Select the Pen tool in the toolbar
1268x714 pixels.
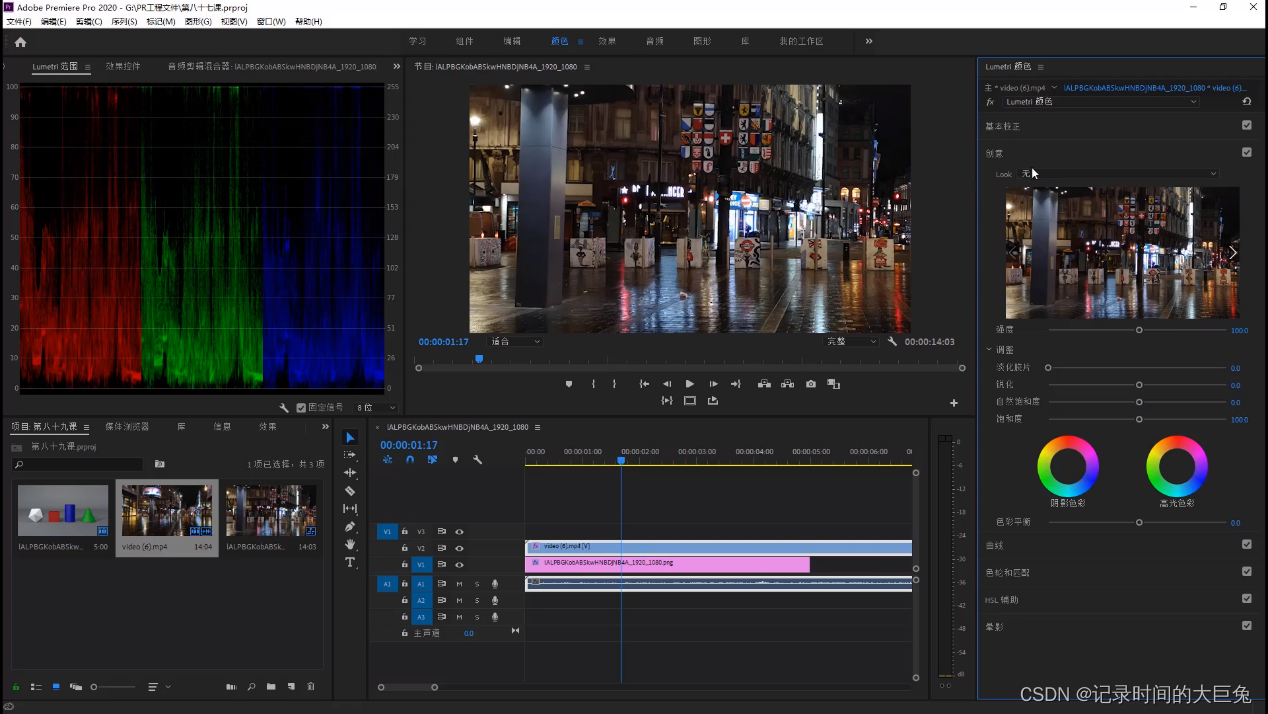coord(350,527)
